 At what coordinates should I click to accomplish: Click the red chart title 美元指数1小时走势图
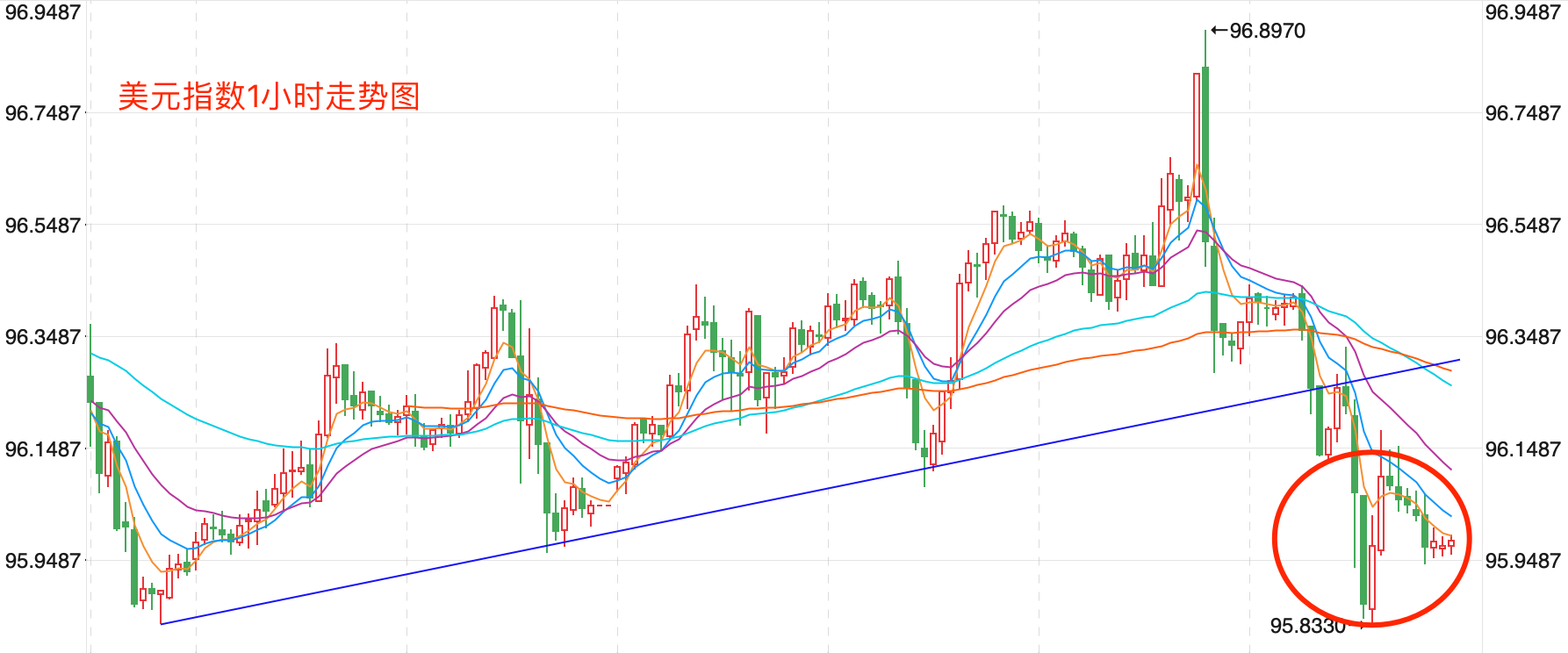coord(269,97)
